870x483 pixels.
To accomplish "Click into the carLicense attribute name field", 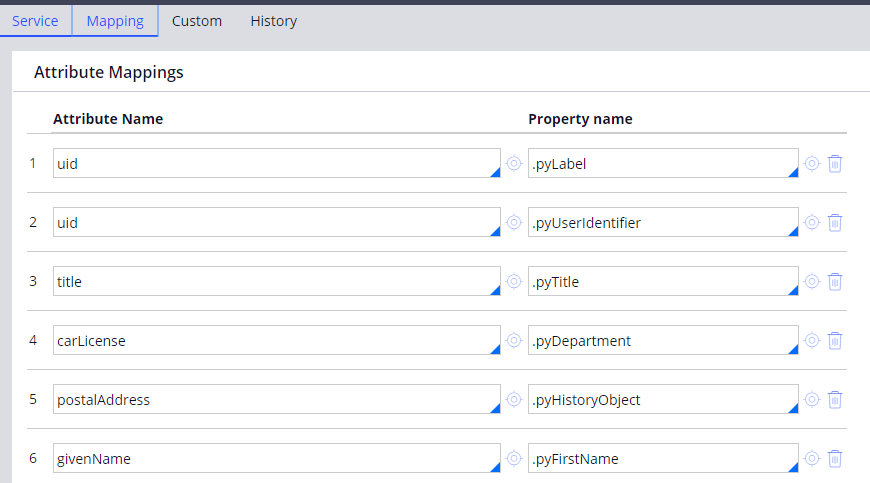I will tap(276, 340).
